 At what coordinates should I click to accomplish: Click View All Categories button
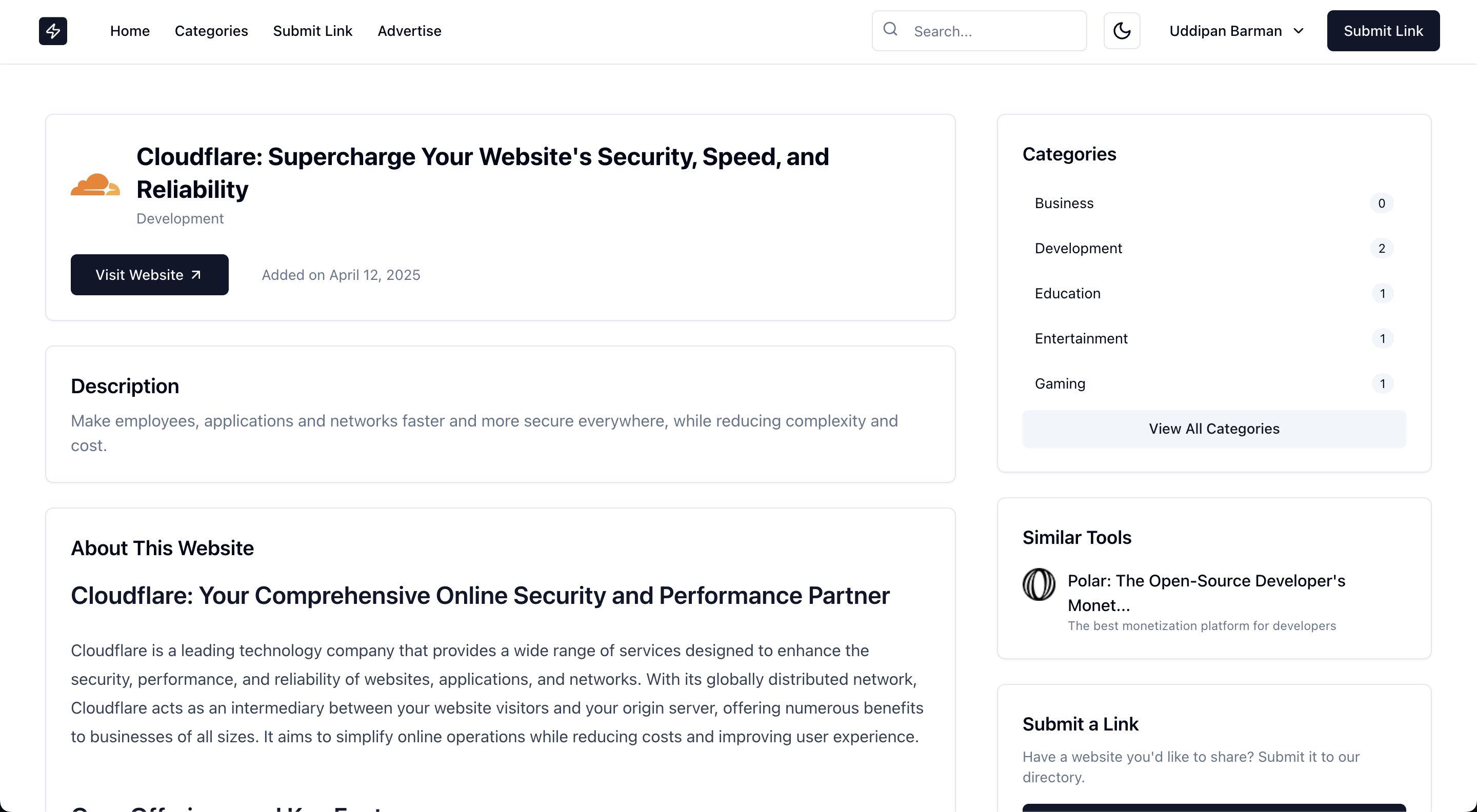pos(1214,429)
